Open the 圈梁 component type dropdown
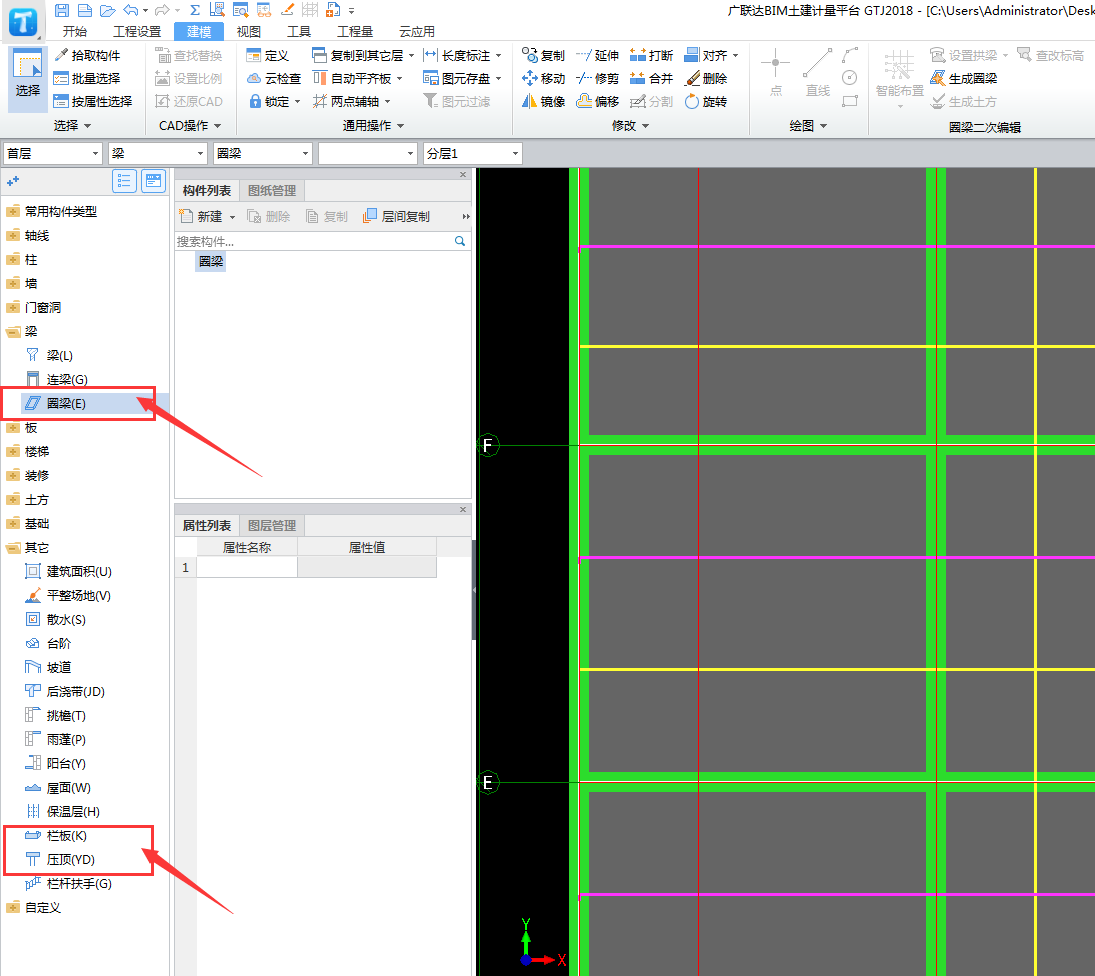Image resolution: width=1095 pixels, height=976 pixels. coord(263,153)
